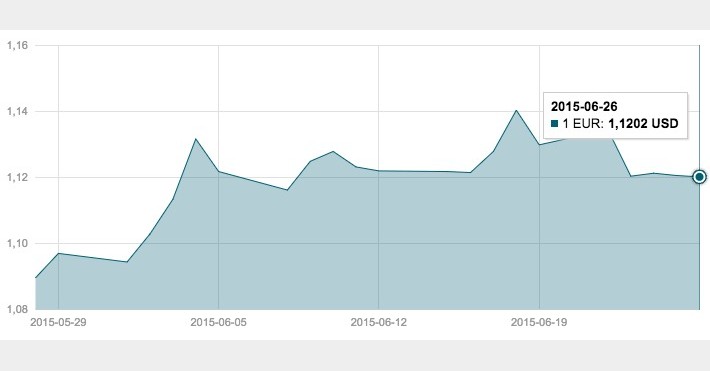Click the 2015-06-05 x-axis date label
This screenshot has height=371, width=710.
tap(218, 322)
